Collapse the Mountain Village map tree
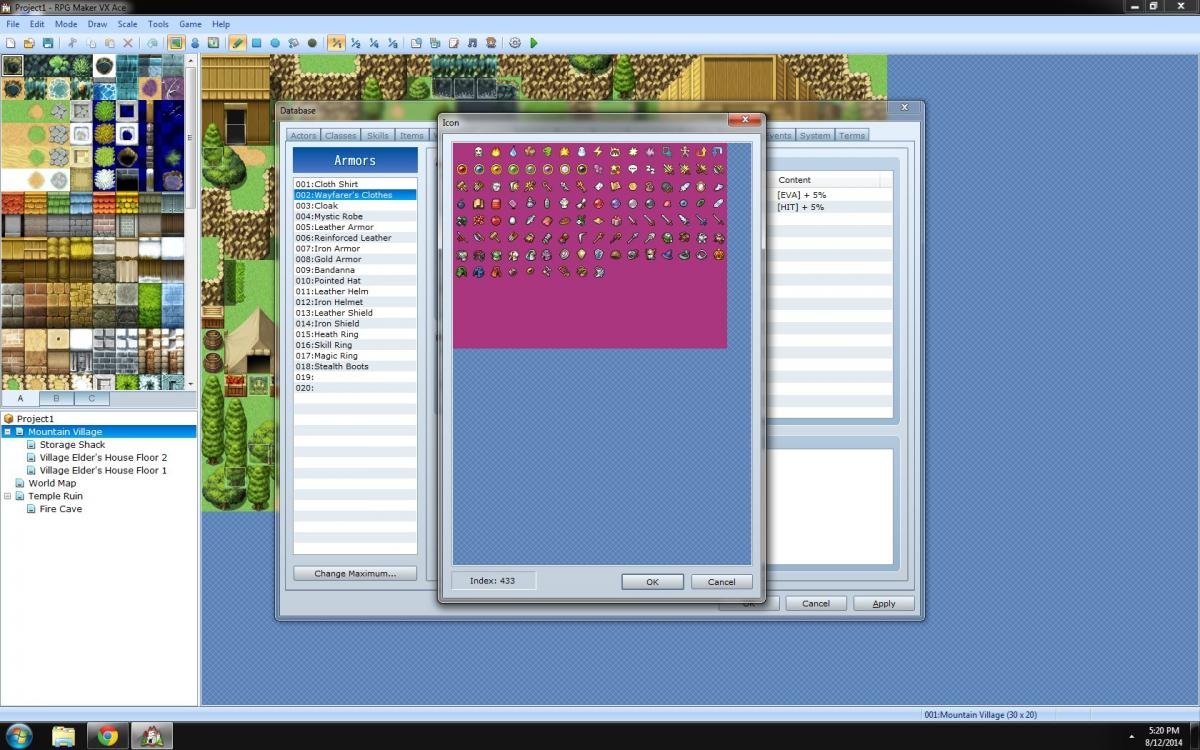Image resolution: width=1200 pixels, height=750 pixels. tap(8, 432)
